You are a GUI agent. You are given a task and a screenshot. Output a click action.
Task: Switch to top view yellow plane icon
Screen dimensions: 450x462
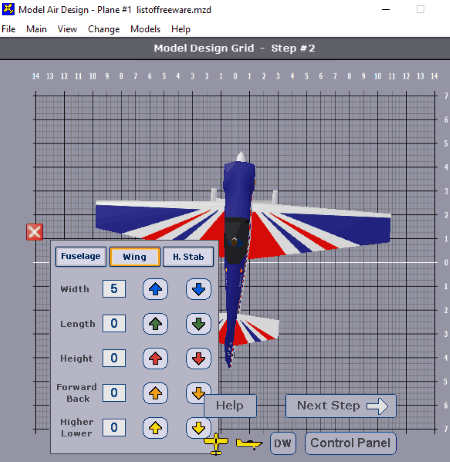(216, 444)
